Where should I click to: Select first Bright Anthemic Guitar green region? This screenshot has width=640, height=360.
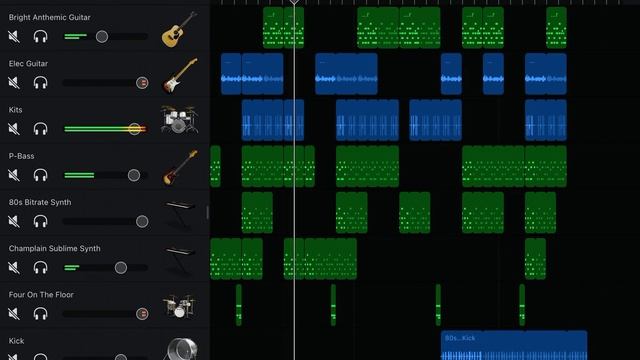click(x=273, y=27)
